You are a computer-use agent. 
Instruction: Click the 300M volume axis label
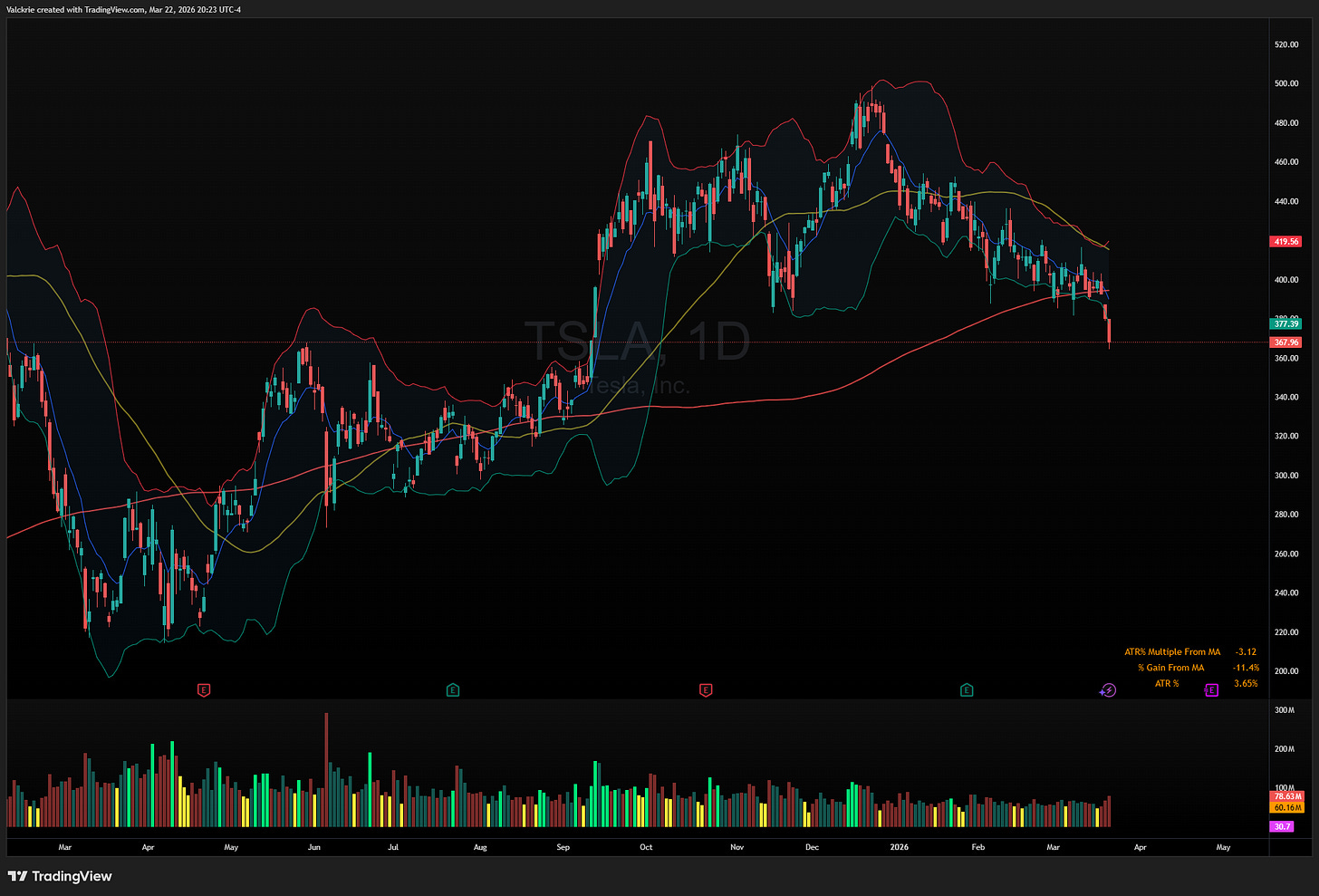[x=1285, y=710]
